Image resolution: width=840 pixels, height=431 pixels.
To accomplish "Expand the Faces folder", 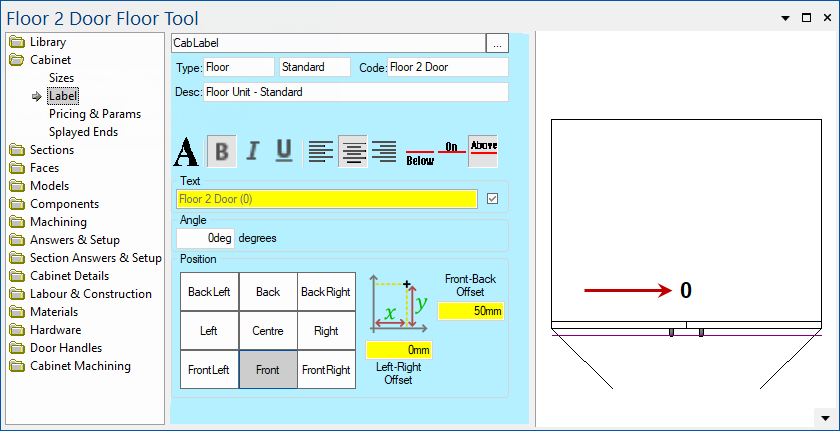I will [x=34, y=168].
